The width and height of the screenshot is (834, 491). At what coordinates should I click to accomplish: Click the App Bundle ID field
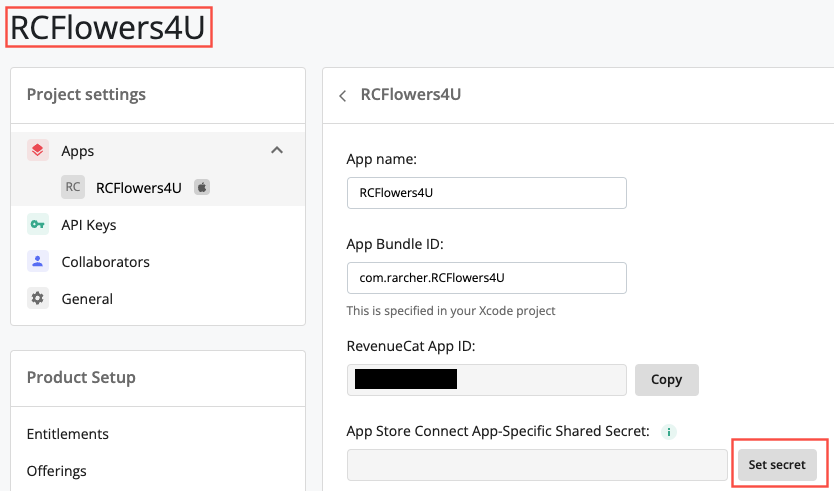(x=487, y=278)
